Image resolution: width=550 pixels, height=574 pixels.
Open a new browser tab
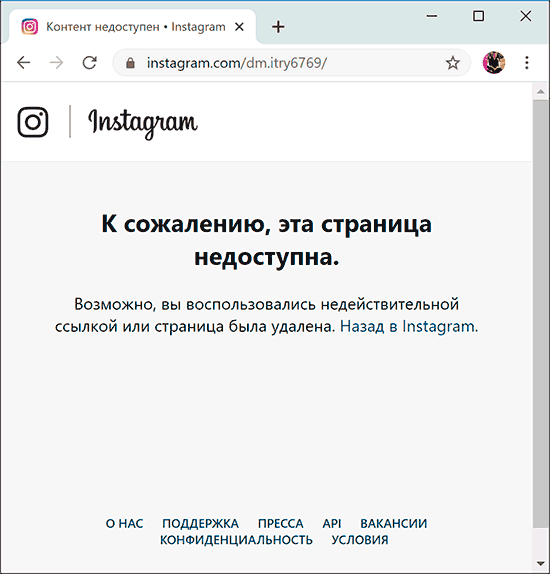[x=278, y=27]
